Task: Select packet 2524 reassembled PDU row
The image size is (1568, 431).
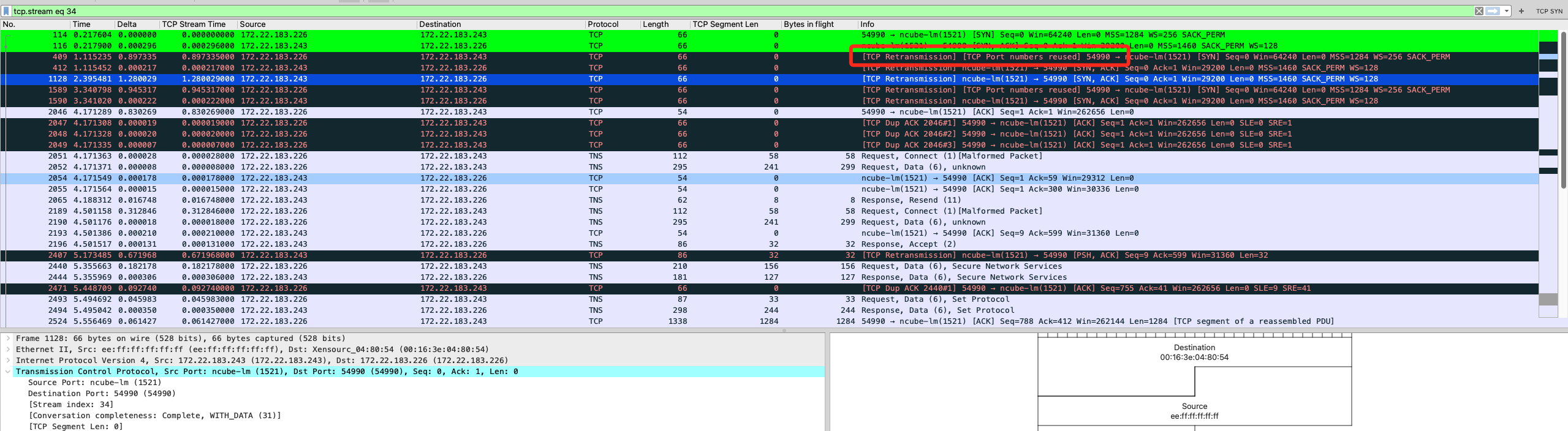Action: (769, 321)
